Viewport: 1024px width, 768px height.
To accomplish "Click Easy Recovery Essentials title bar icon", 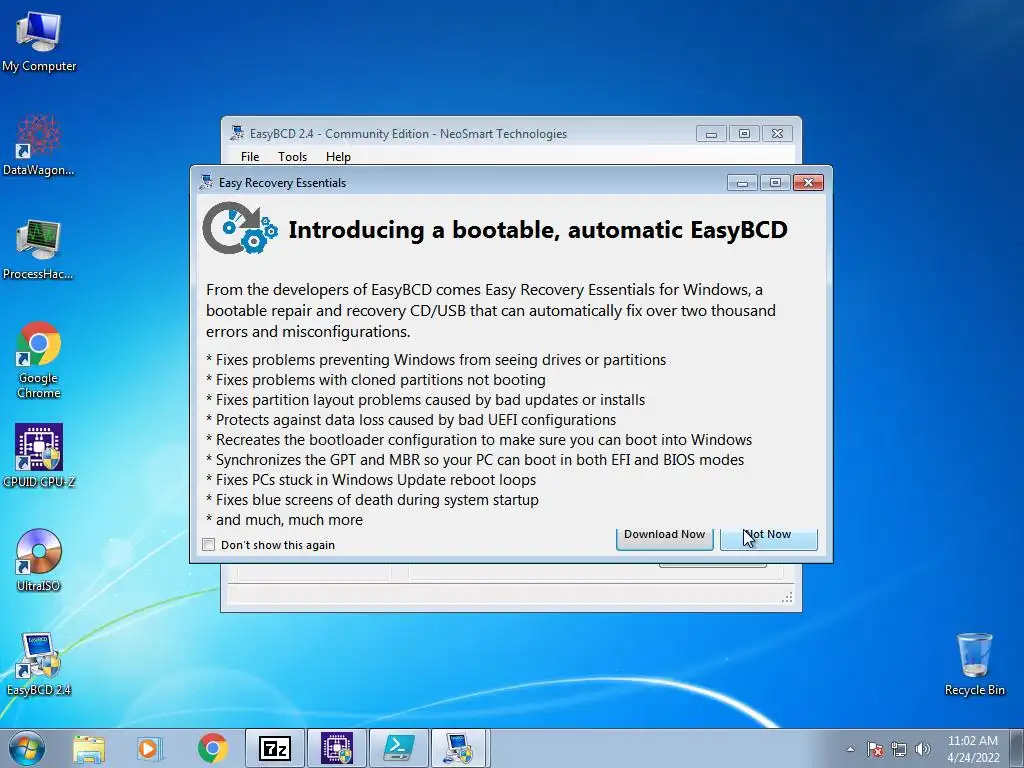I will (x=206, y=182).
